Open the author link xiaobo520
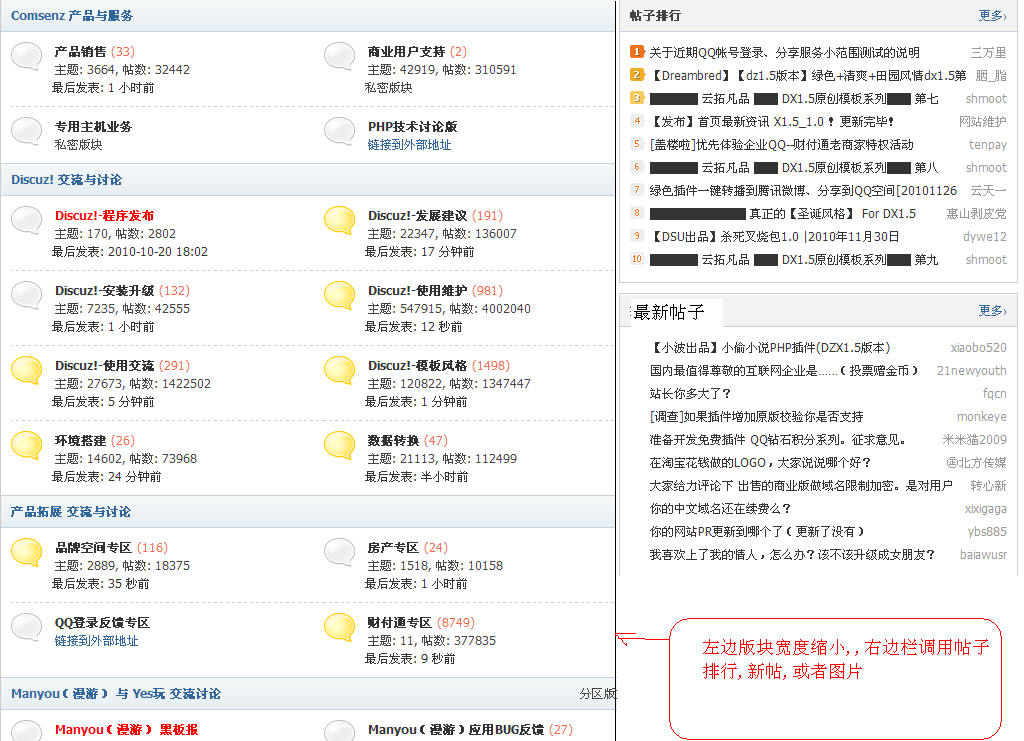The height and width of the screenshot is (741, 1024). [978, 348]
